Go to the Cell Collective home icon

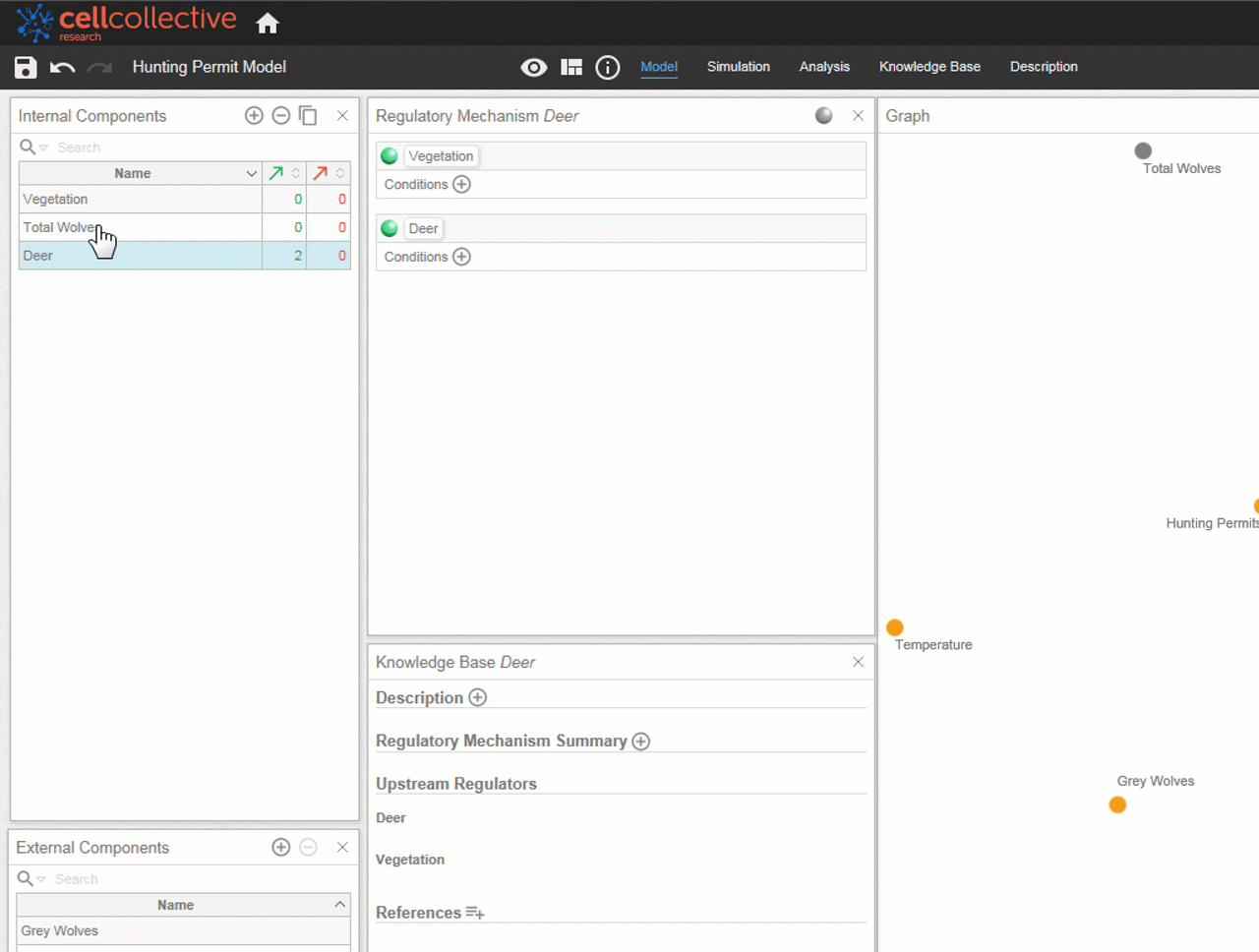[x=268, y=23]
